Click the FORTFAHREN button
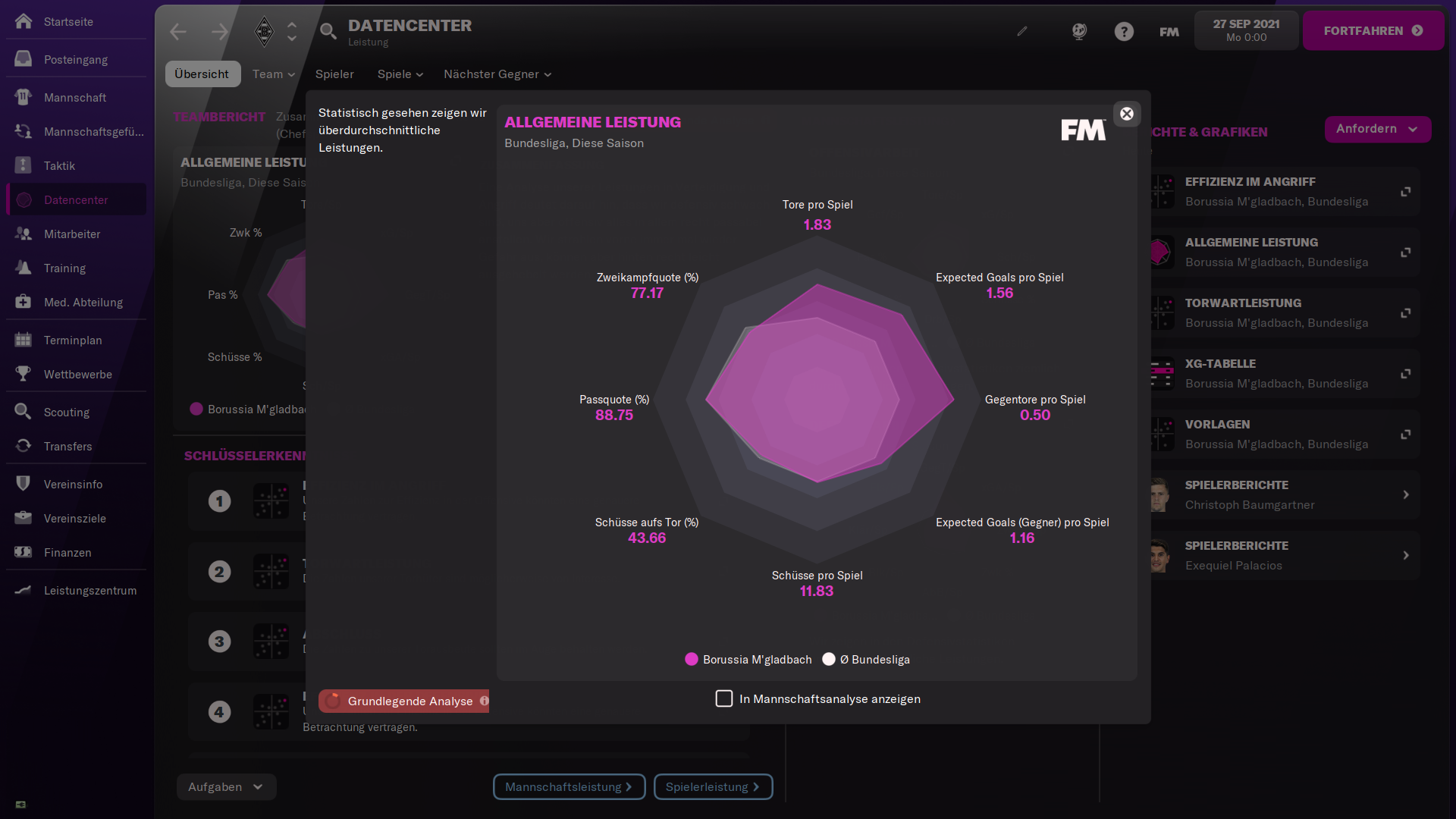1456x819 pixels. tap(1373, 30)
